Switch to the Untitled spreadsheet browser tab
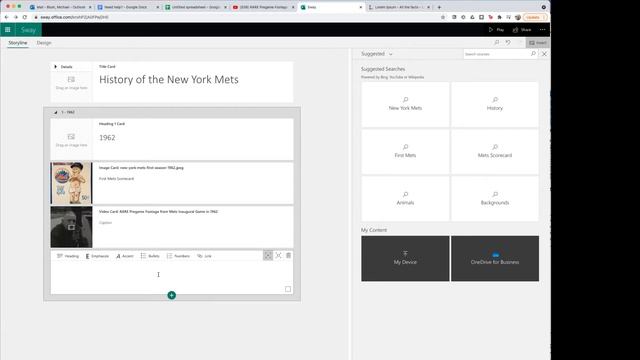640x360 pixels. pos(196,7)
